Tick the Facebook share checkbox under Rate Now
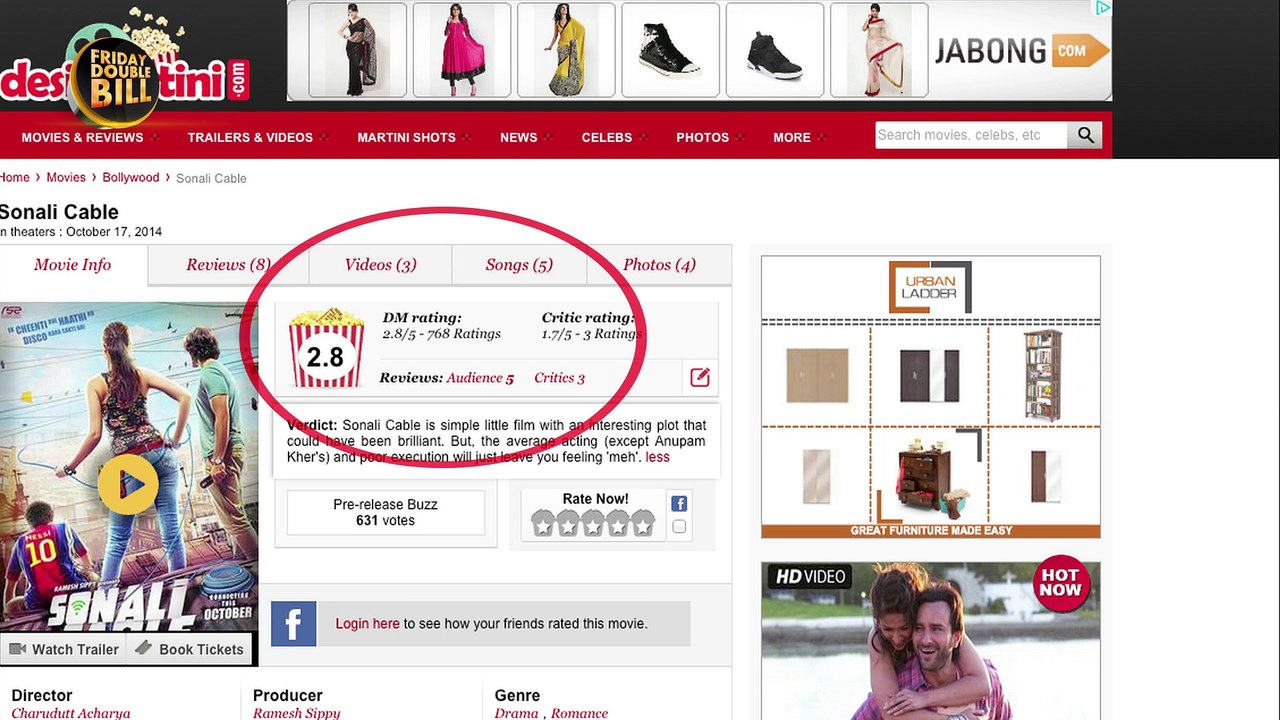This screenshot has width=1280, height=720. pyautogui.click(x=679, y=527)
